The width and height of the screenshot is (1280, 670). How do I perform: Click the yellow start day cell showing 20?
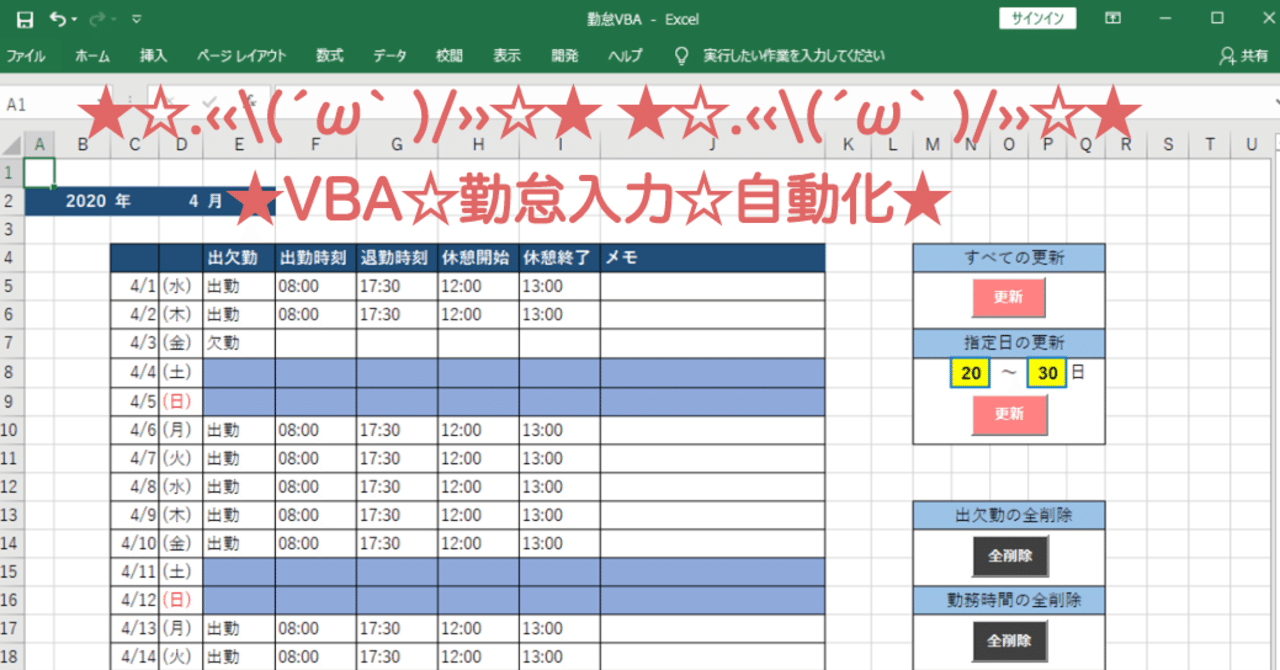968,372
